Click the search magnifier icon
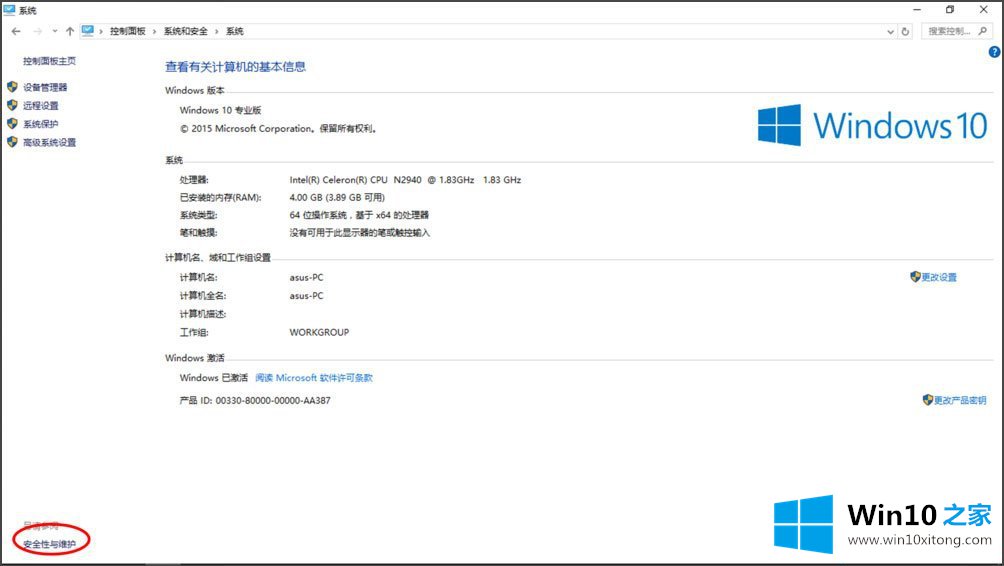1004x566 pixels. (983, 31)
